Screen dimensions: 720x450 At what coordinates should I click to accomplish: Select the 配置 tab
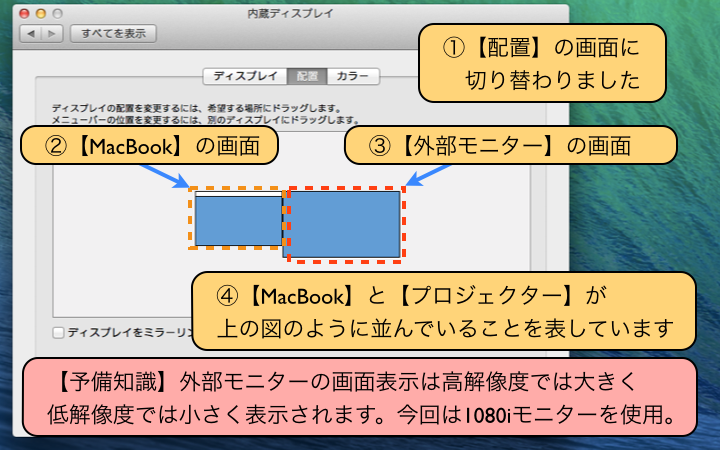(307, 76)
